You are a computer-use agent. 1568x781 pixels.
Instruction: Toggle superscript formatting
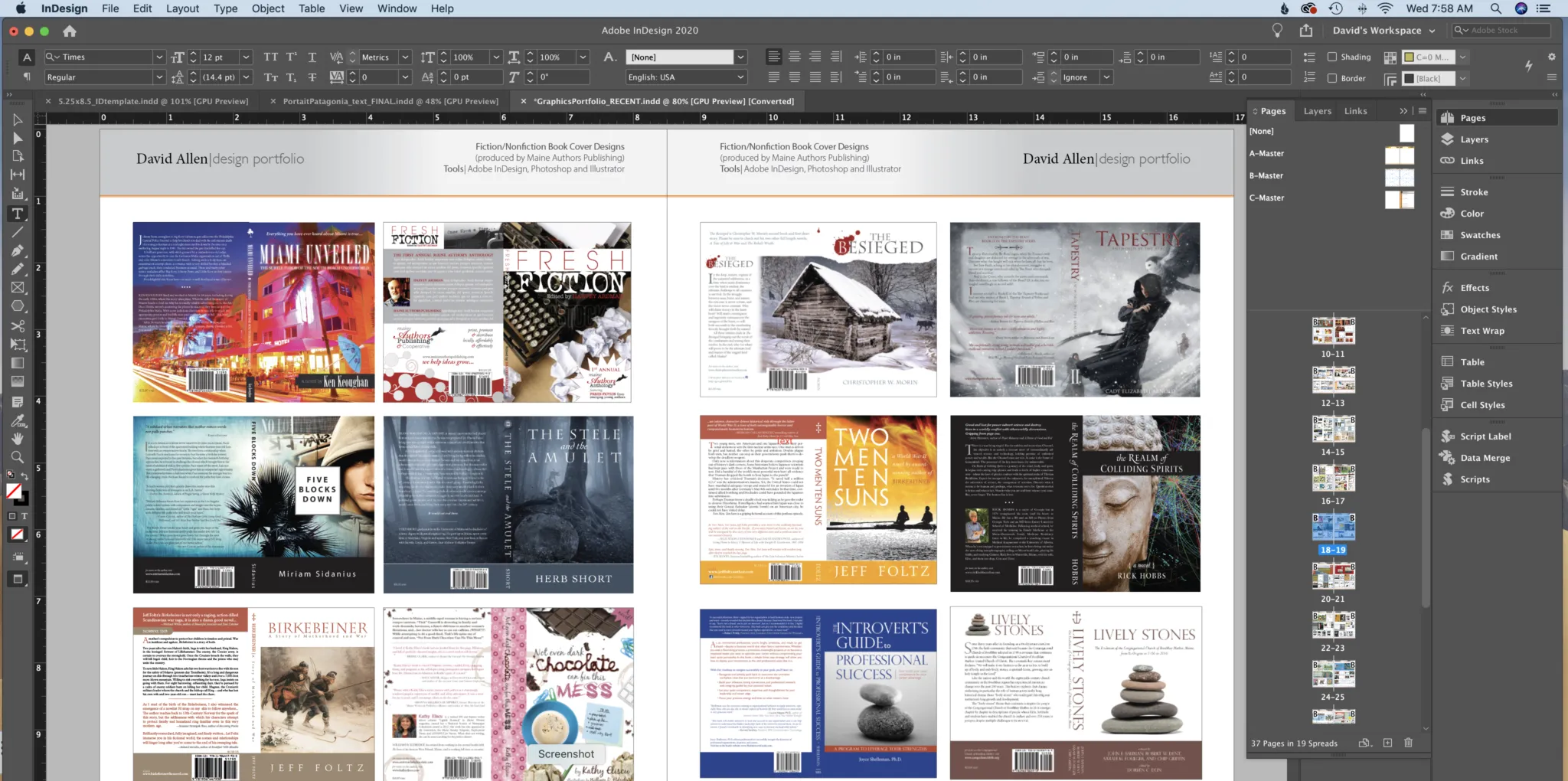click(x=291, y=57)
